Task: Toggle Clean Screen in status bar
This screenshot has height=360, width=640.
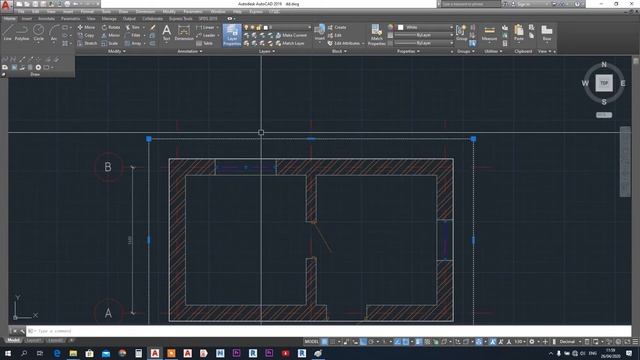Action: point(627,342)
